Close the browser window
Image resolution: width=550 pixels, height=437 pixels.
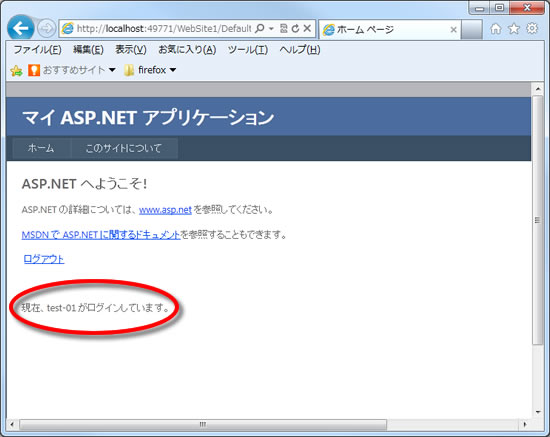(526, 8)
